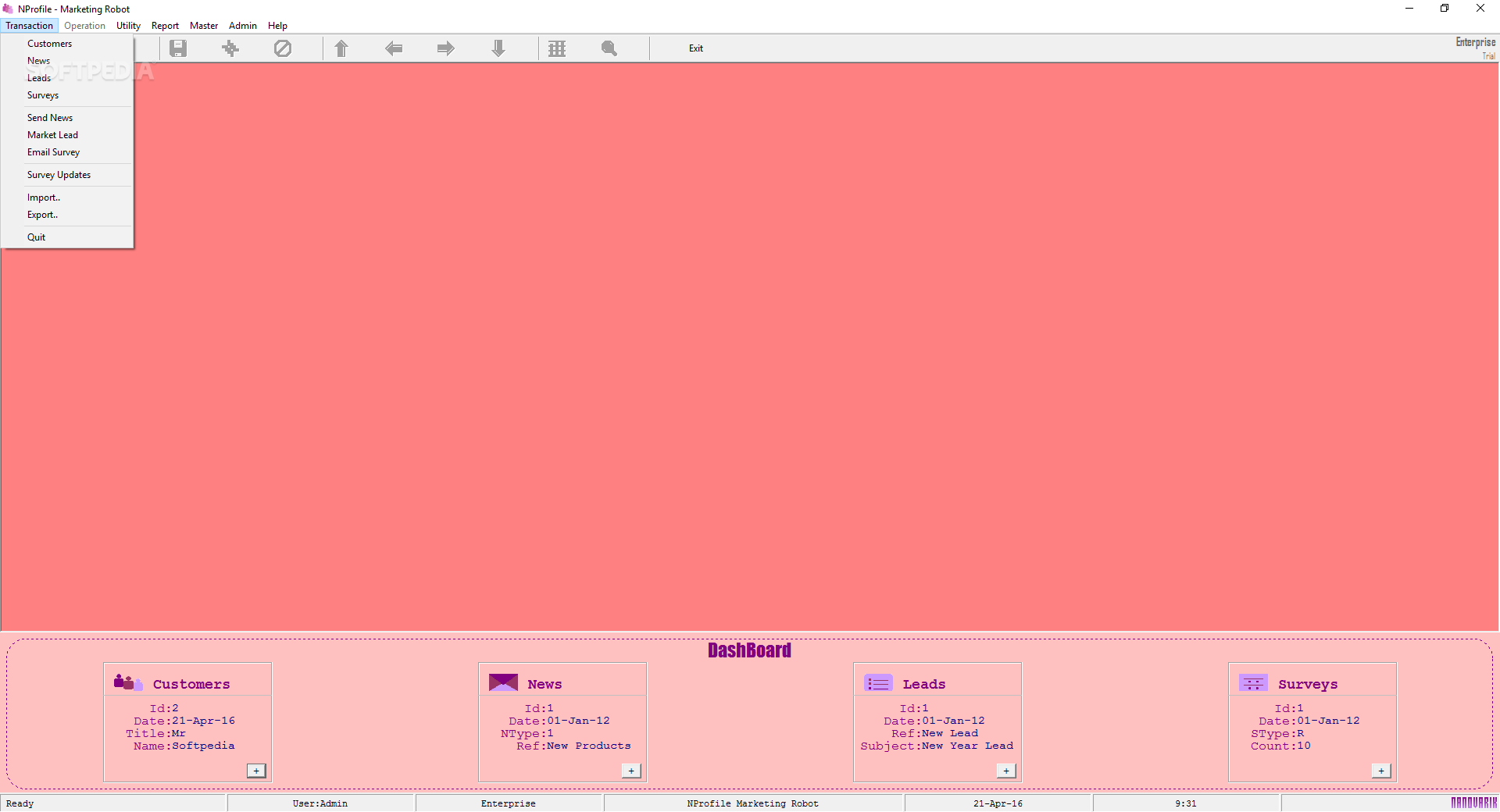
Task: Choose Export.. from the menu
Action: click(67, 215)
